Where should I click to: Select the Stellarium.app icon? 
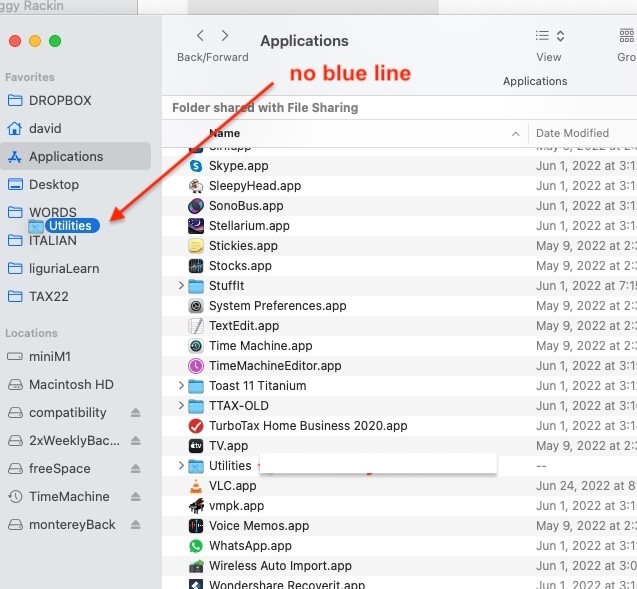(196, 226)
